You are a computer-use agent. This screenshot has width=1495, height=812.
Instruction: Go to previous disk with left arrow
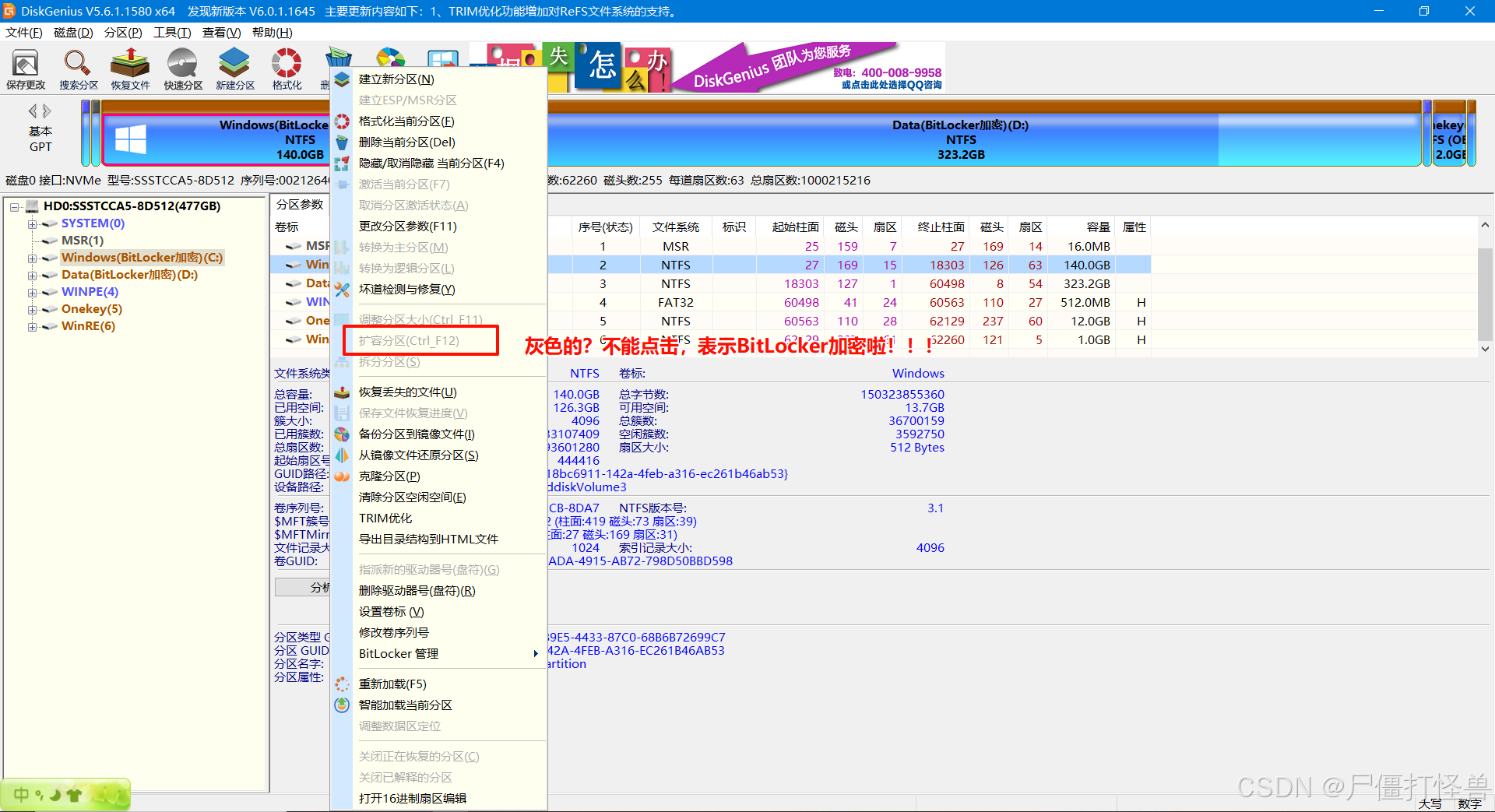(x=33, y=111)
